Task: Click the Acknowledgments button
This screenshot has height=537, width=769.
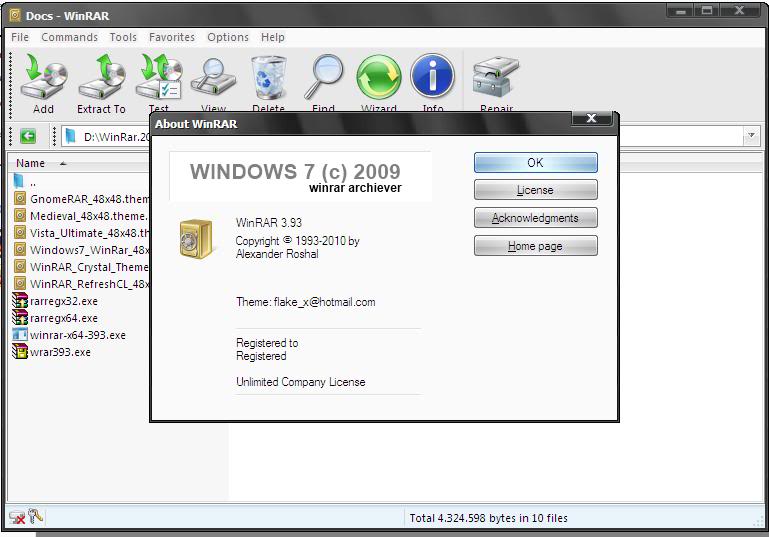Action: click(x=536, y=218)
